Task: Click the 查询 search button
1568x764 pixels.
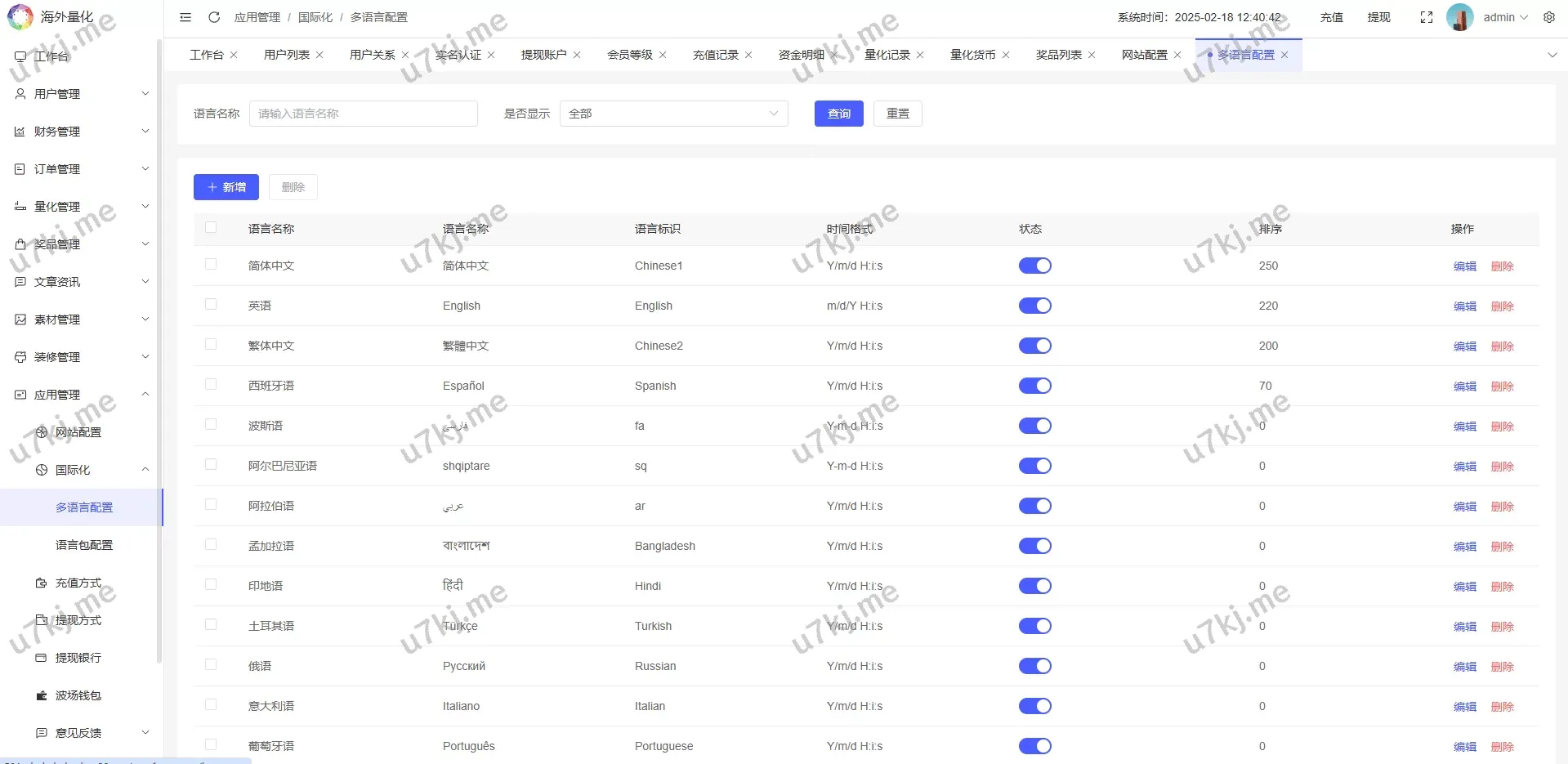Action: pyautogui.click(x=838, y=114)
